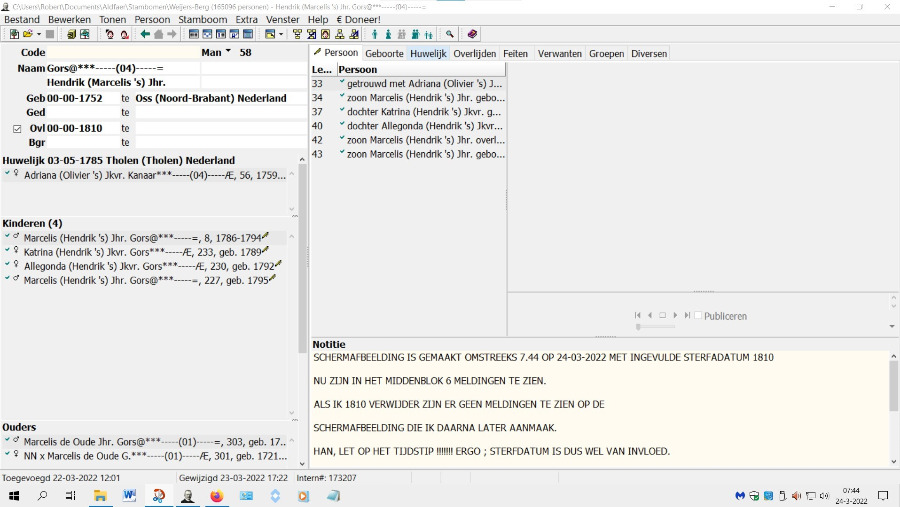This screenshot has height=507, width=900.
Task: Expand the open-folder dropdown arrow
Action: (38, 34)
